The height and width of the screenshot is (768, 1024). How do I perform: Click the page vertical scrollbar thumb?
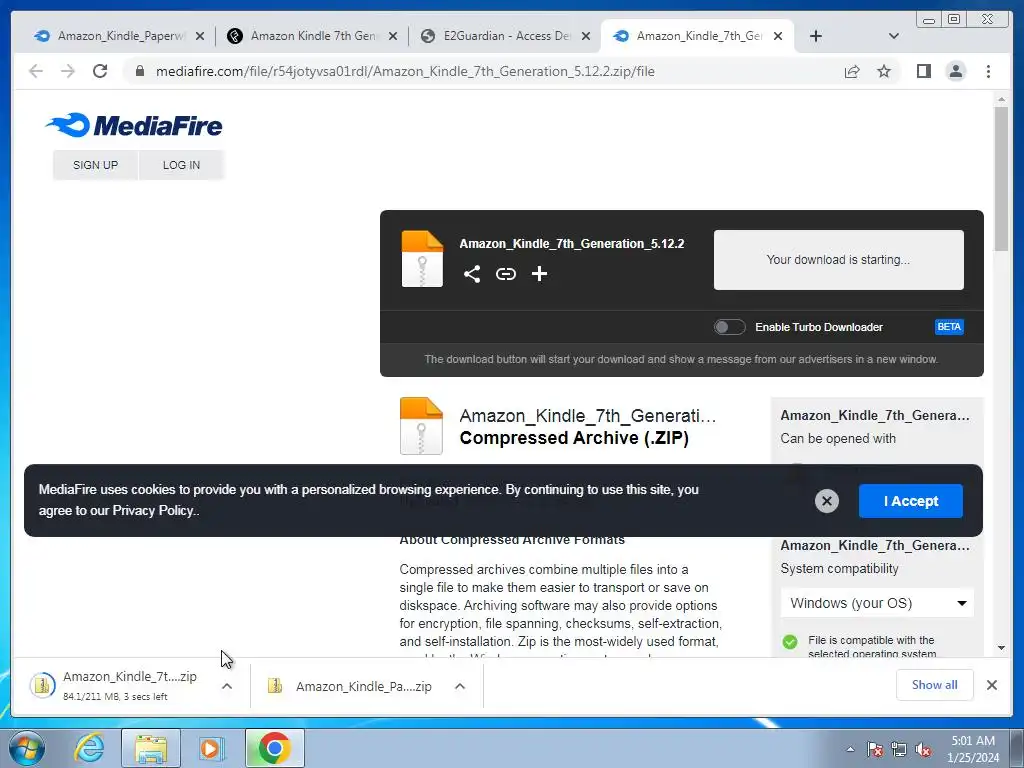1001,178
